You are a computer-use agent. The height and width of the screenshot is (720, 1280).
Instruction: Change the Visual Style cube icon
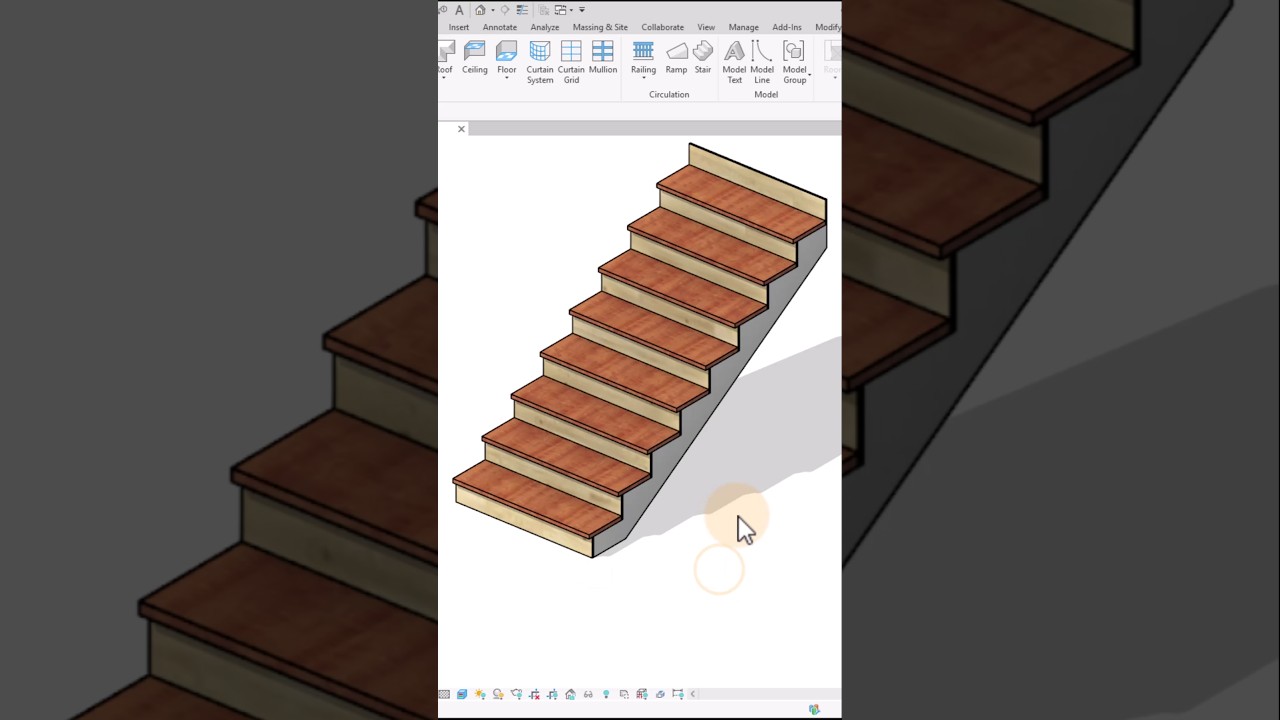pyautogui.click(x=462, y=693)
